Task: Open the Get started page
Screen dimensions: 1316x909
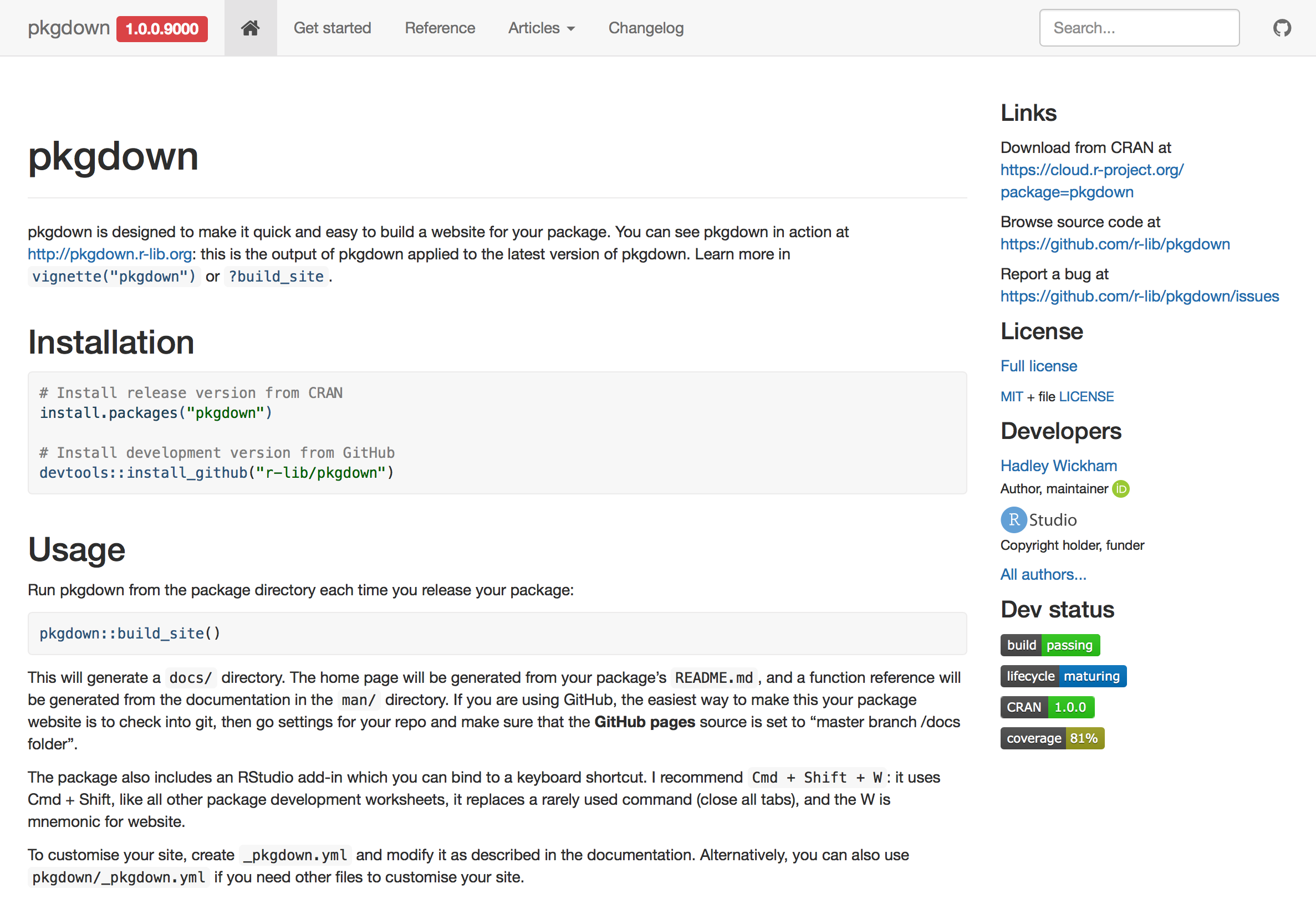Action: coord(332,28)
